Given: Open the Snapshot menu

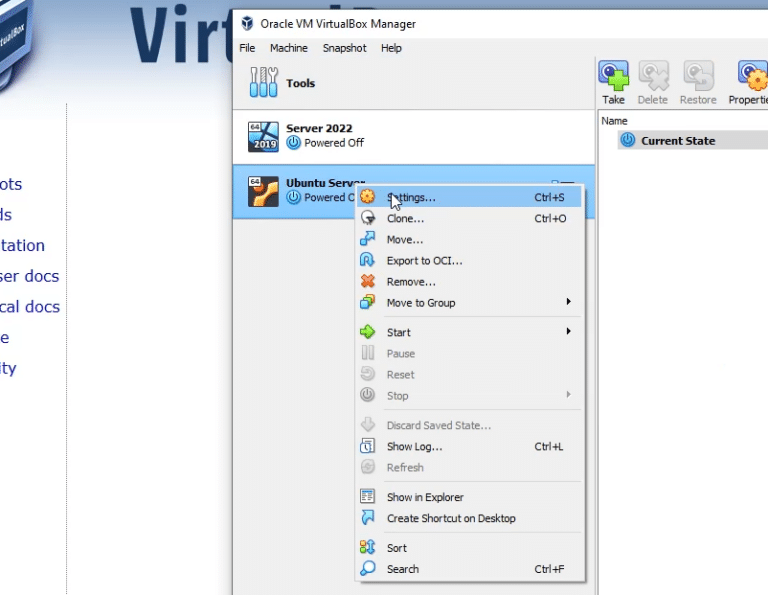Looking at the screenshot, I should [x=344, y=48].
